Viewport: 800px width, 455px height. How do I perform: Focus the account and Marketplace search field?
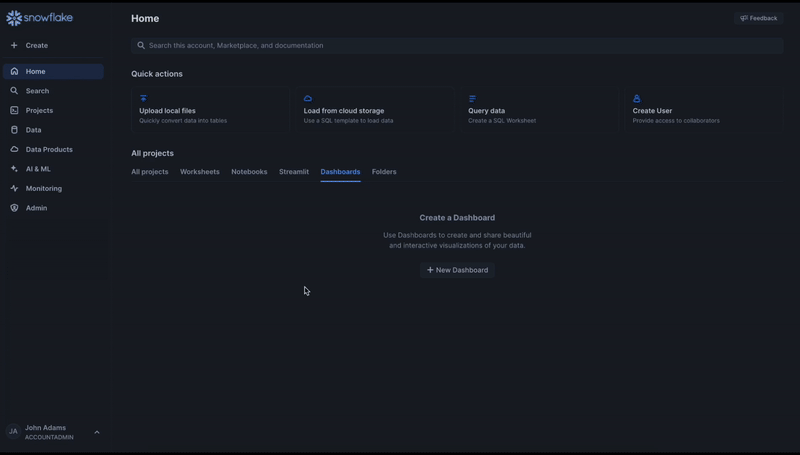457,45
